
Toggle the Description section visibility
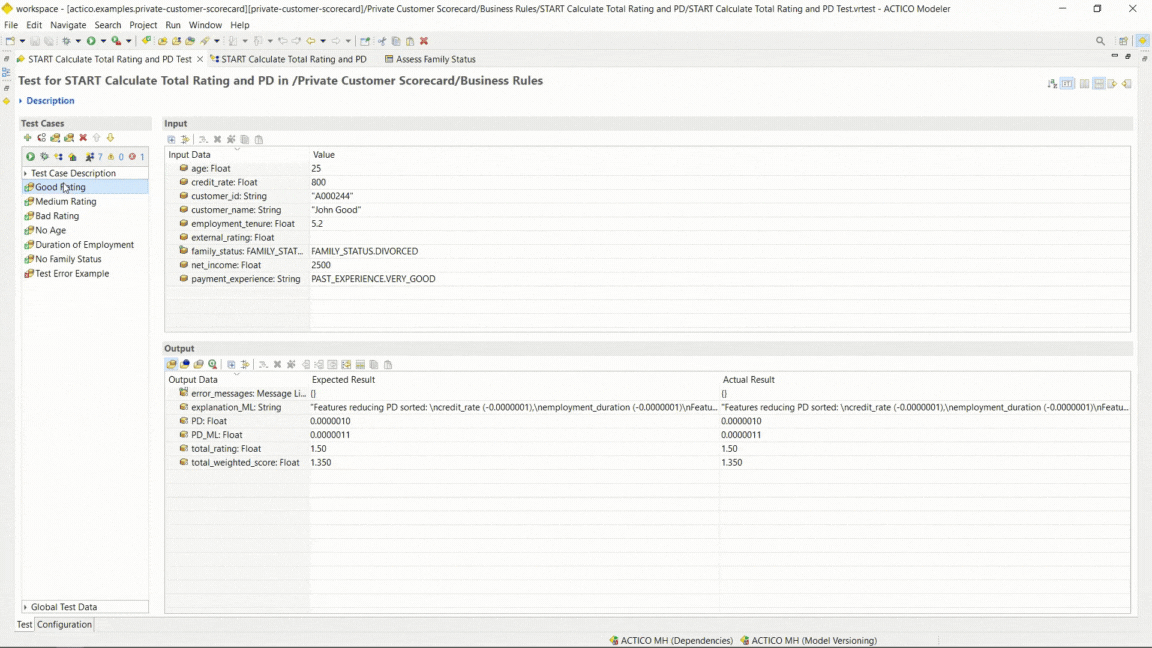(21, 100)
